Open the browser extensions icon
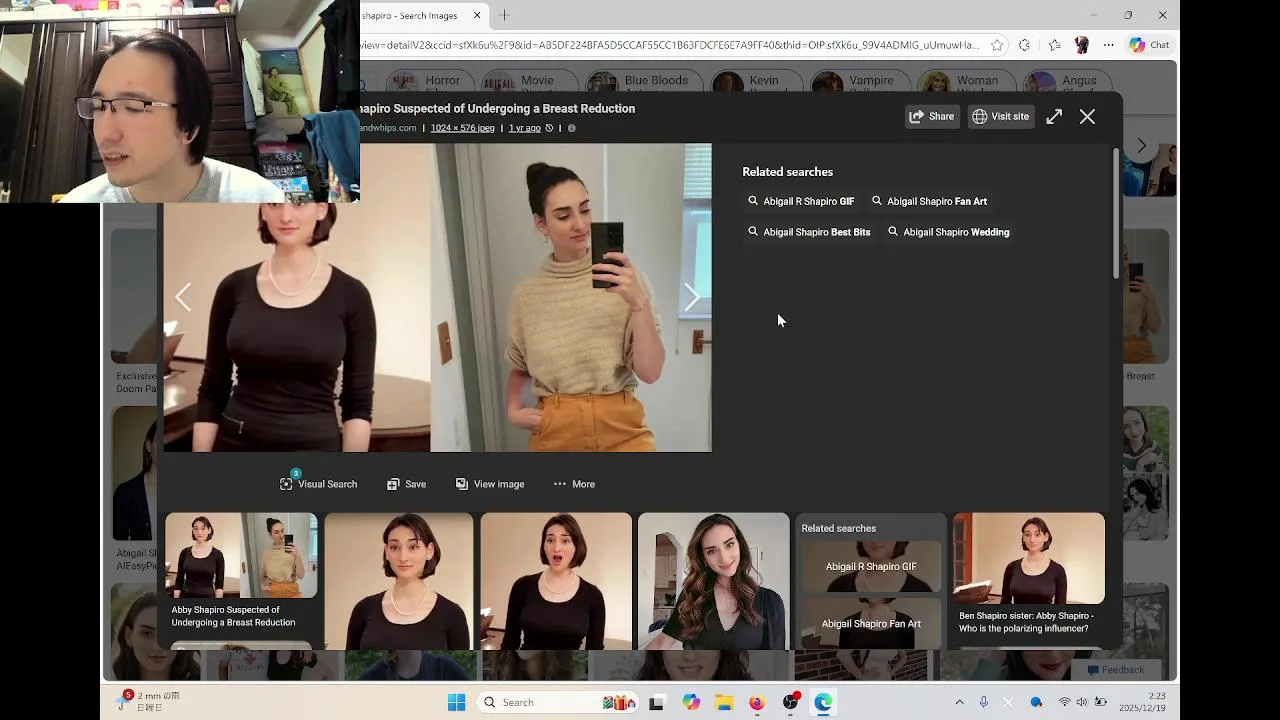Image resolution: width=1280 pixels, height=720 pixels. click(x=1024, y=45)
